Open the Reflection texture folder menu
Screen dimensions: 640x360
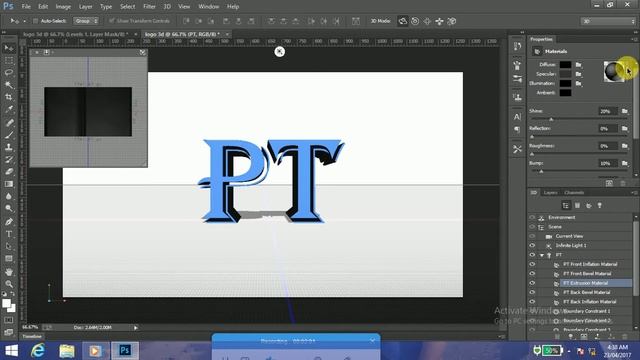[x=624, y=129]
